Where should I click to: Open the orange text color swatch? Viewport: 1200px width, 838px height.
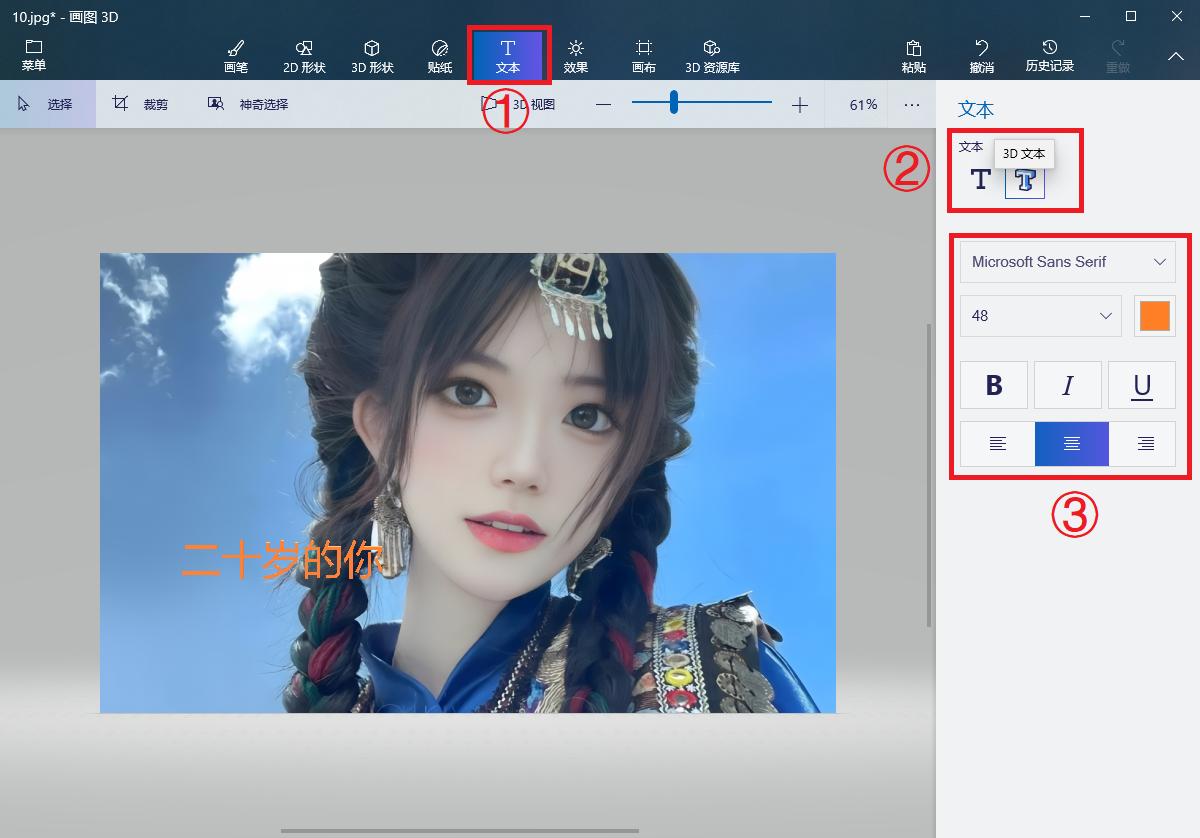point(1155,315)
